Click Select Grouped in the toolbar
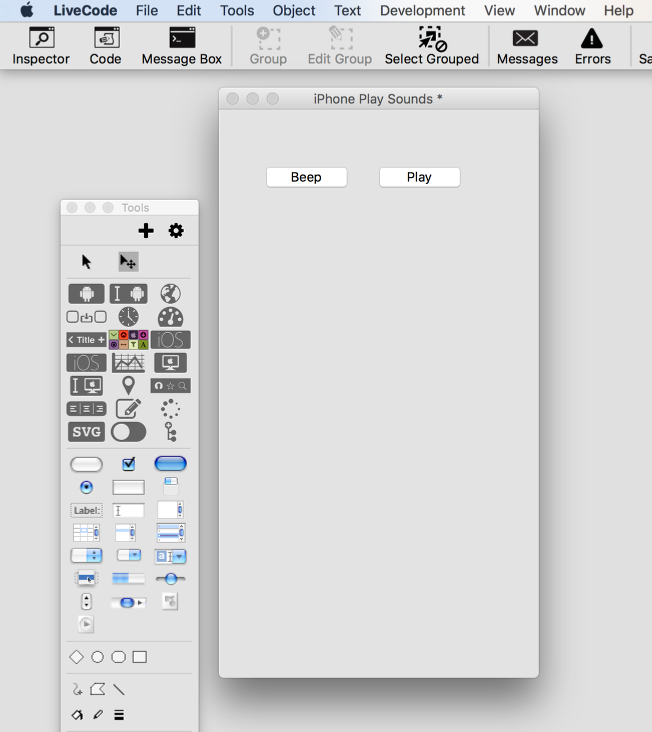652x732 pixels. point(432,46)
